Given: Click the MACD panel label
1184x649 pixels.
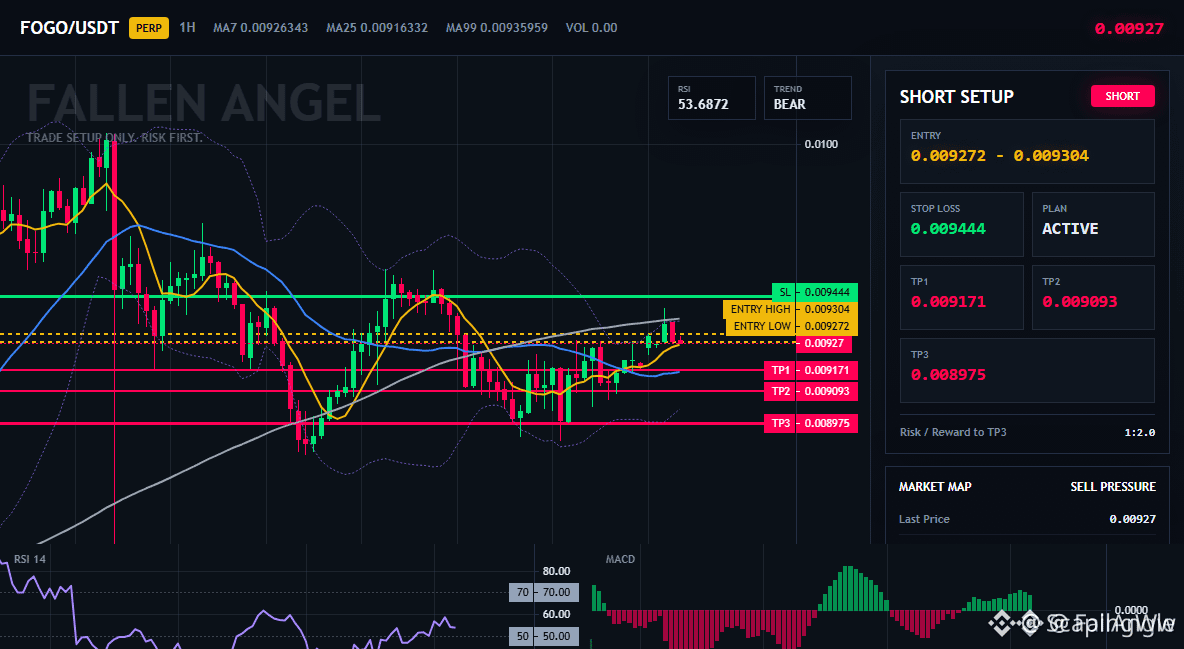Looking at the screenshot, I should (x=620, y=559).
